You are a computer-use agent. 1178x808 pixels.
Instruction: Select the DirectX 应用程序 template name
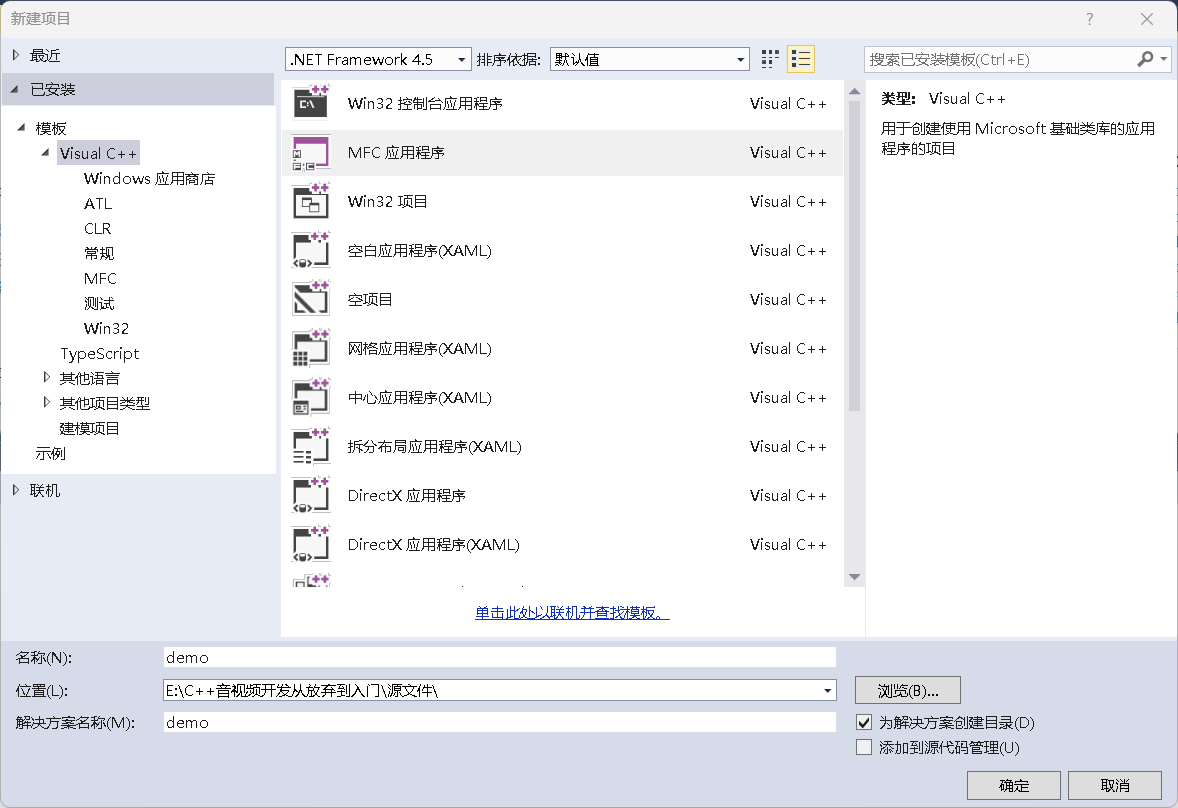tap(406, 496)
